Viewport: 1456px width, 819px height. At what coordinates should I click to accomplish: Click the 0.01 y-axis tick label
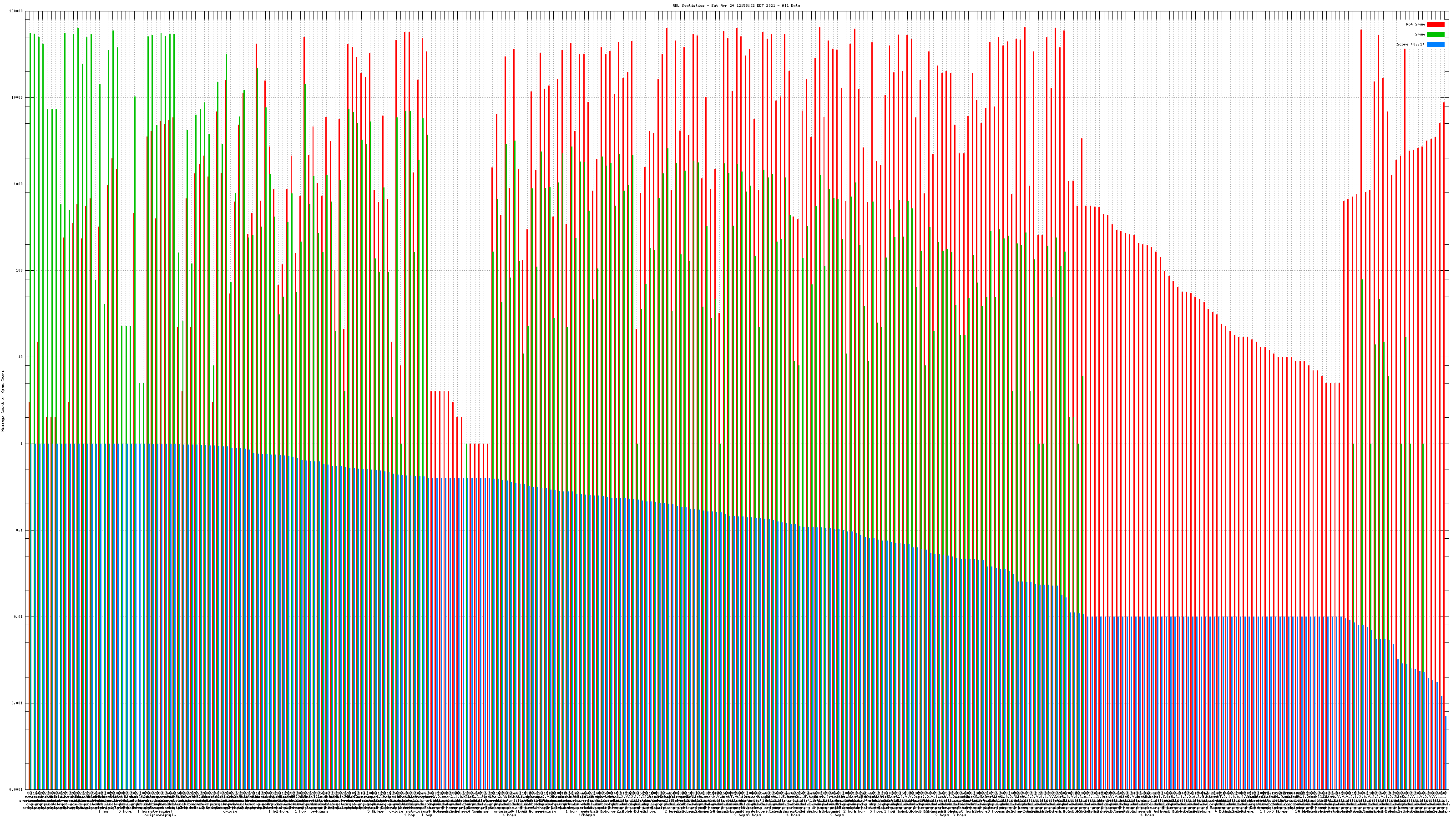point(18,617)
